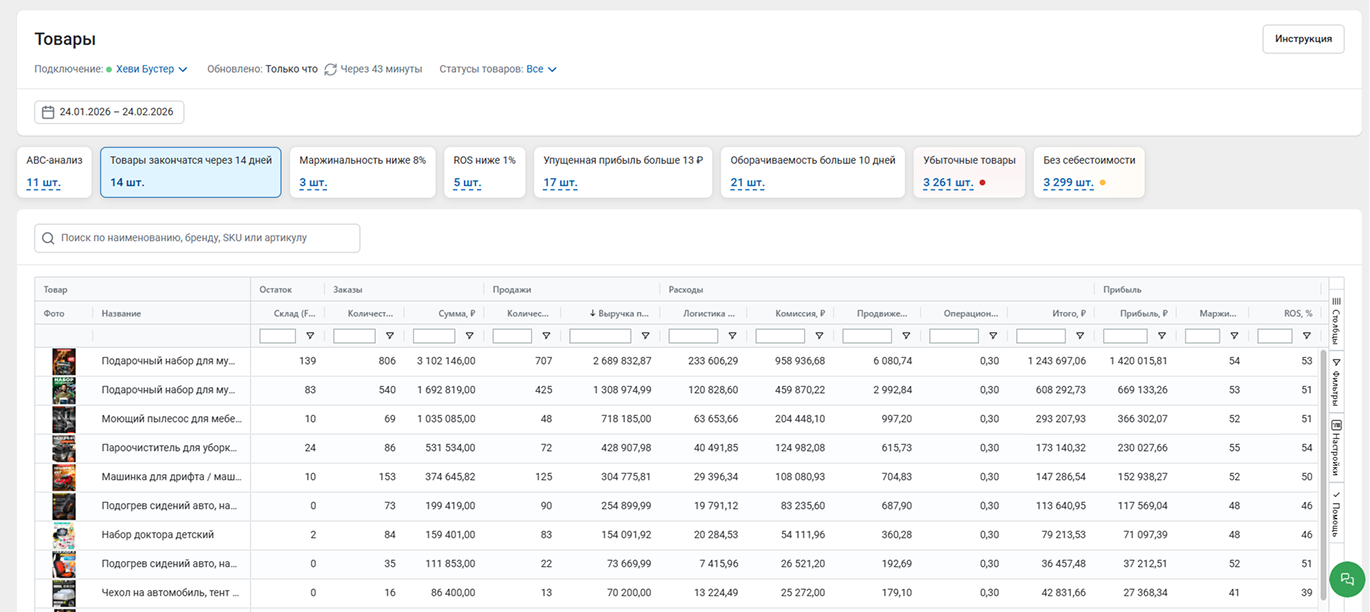Toggle the Настройки side panel
The image size is (1370, 612).
(x=1336, y=448)
